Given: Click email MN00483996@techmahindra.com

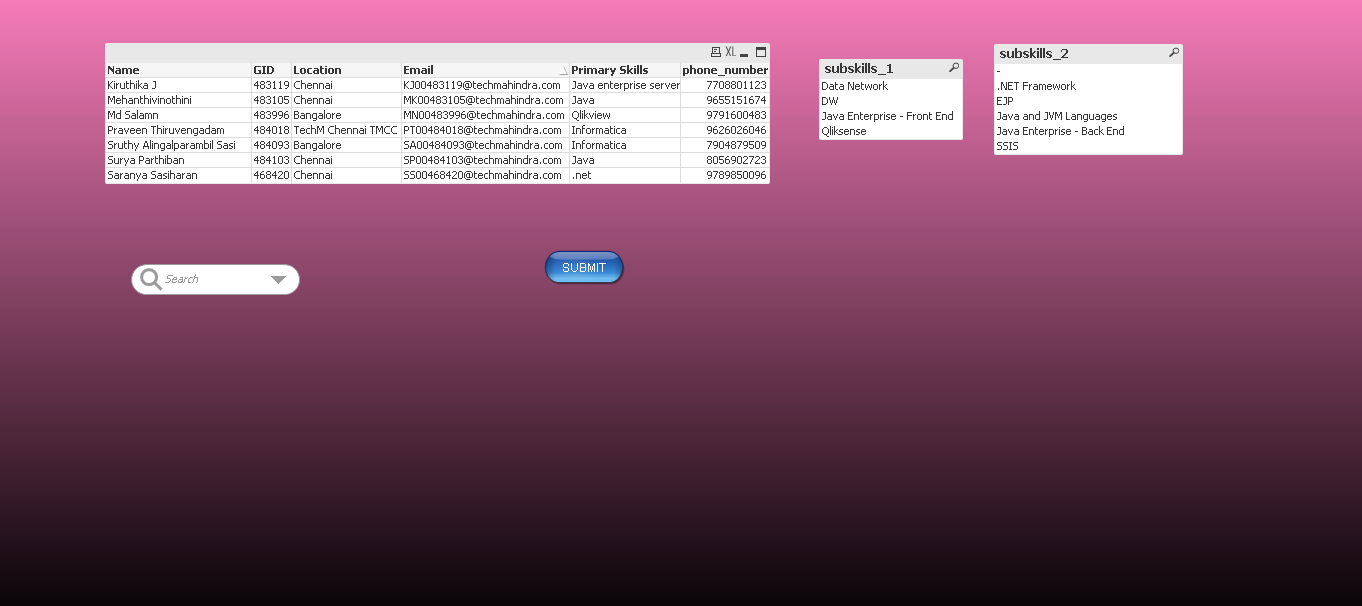Looking at the screenshot, I should tap(485, 115).
